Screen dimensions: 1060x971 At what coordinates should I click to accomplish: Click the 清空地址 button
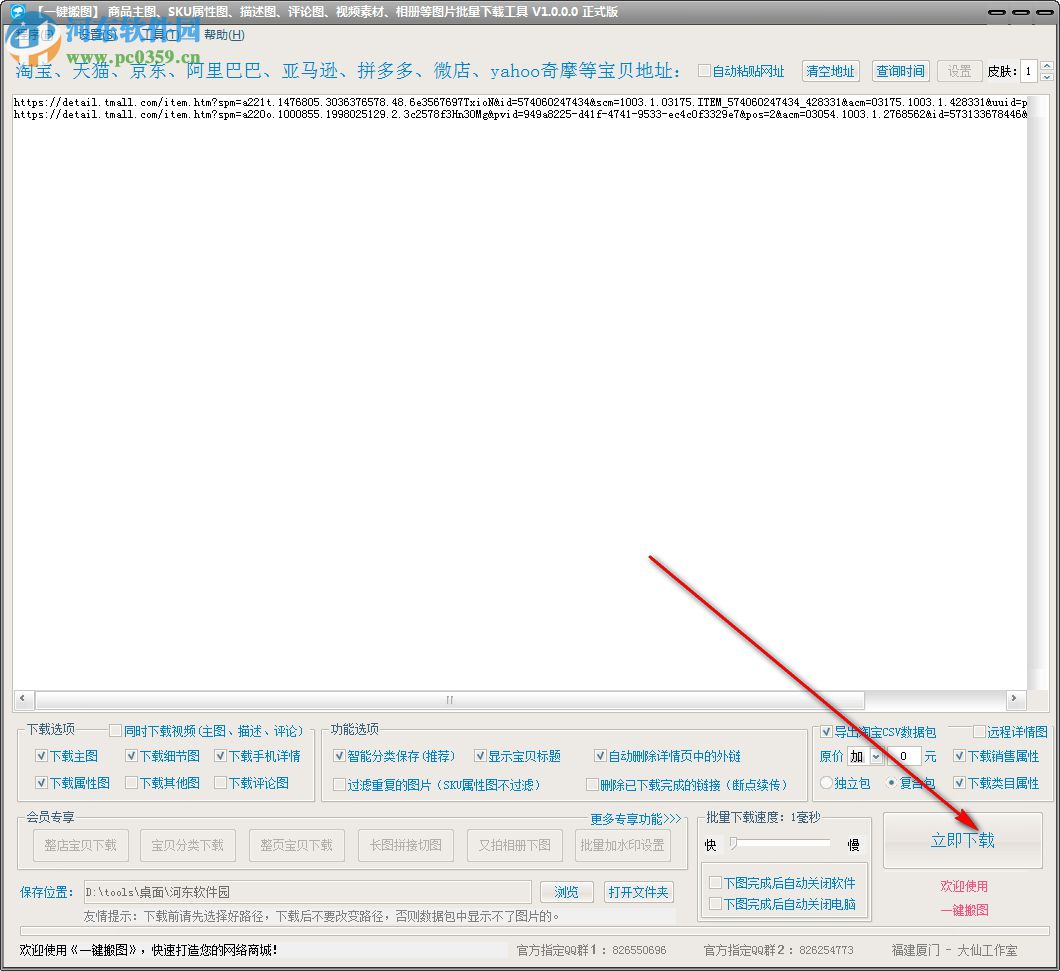(x=831, y=71)
